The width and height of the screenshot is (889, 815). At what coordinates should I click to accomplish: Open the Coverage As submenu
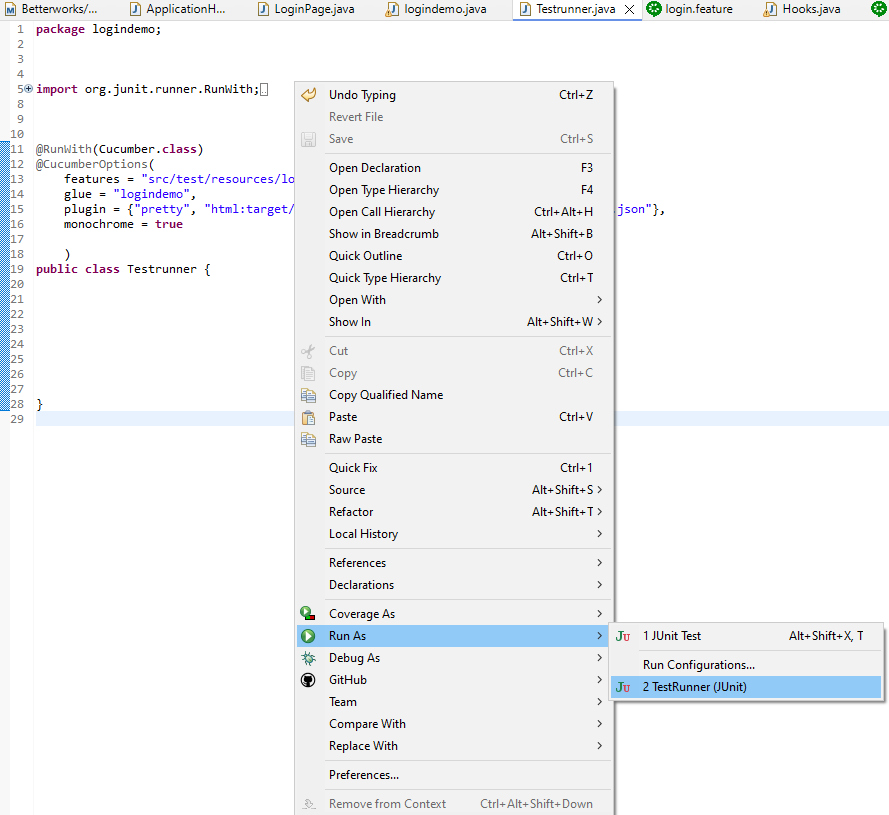(455, 614)
